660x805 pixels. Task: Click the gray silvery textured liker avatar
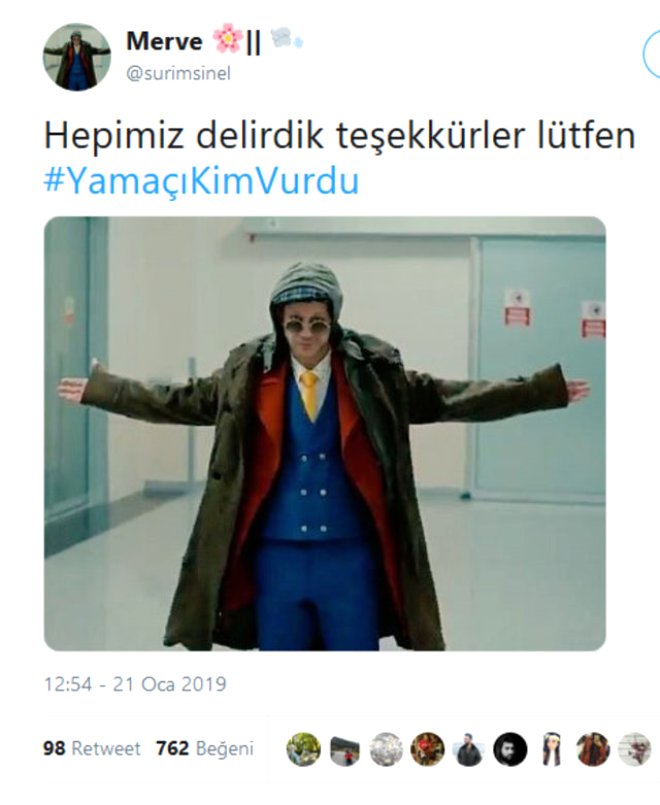386,750
